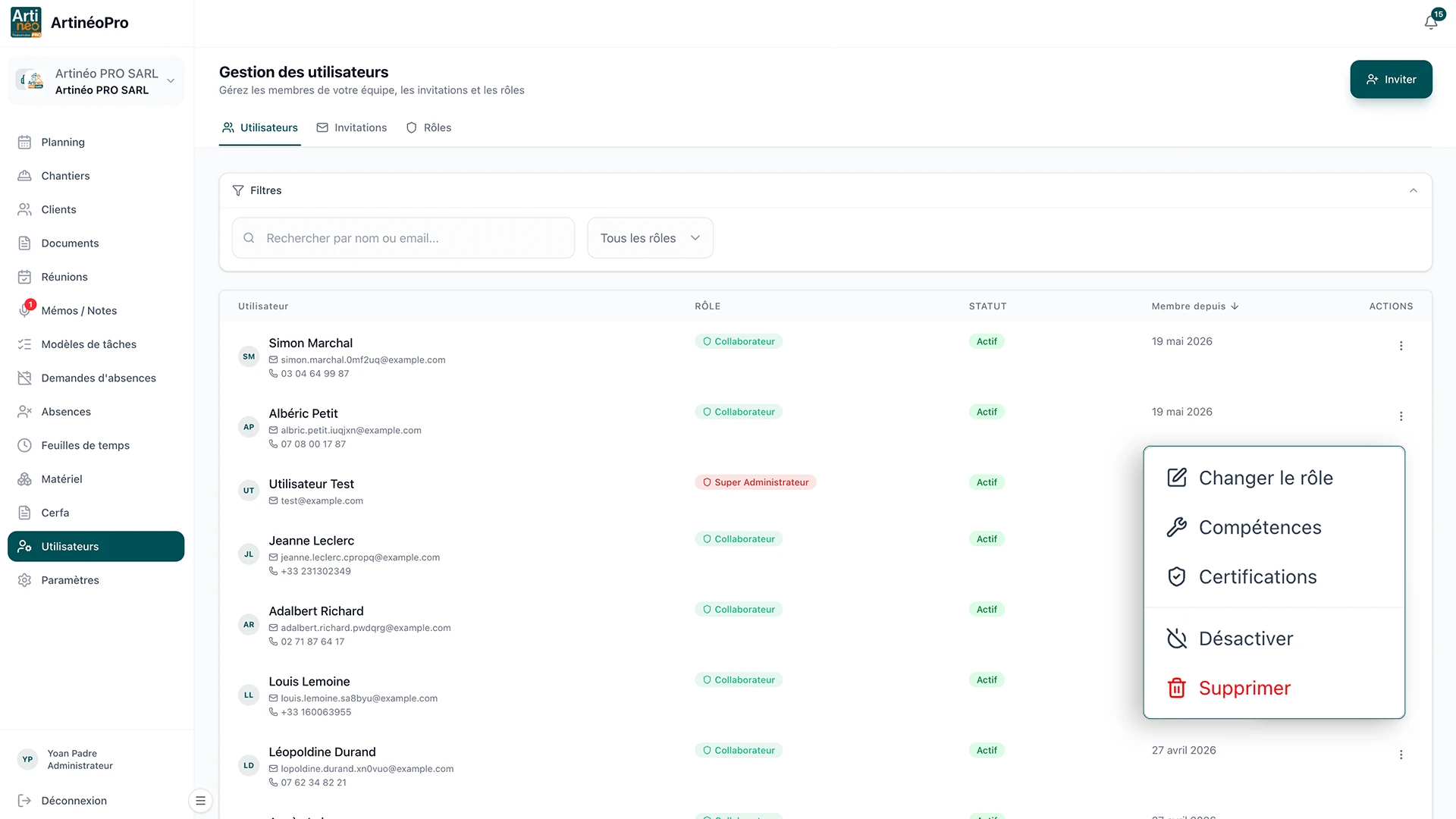Click the Demandes d'absences icon
This screenshot has height=819, width=1456.
[25, 378]
